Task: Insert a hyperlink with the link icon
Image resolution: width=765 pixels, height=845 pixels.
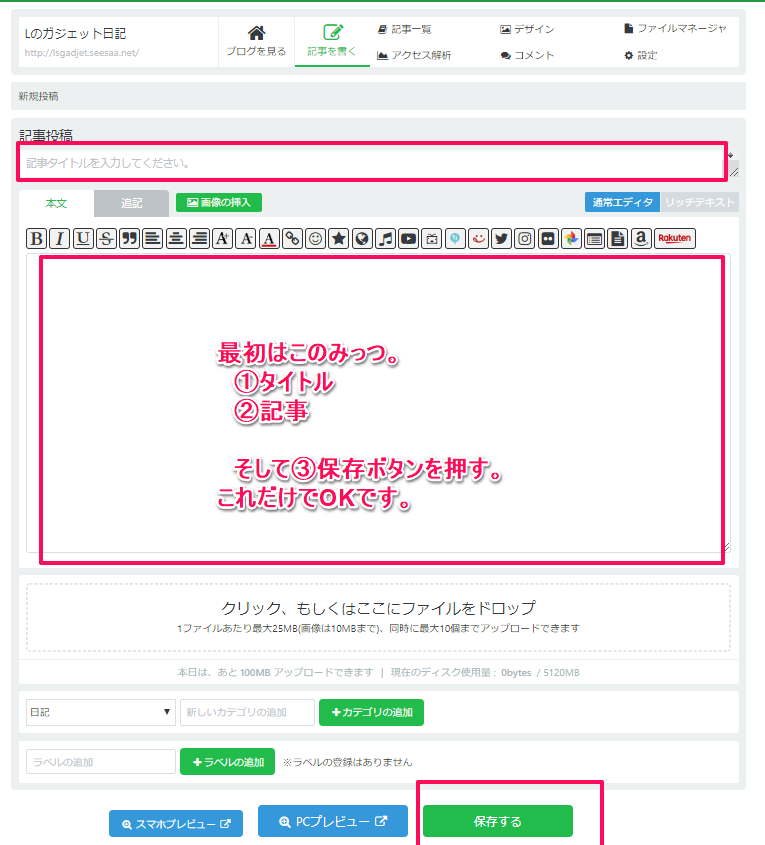Action: (292, 238)
